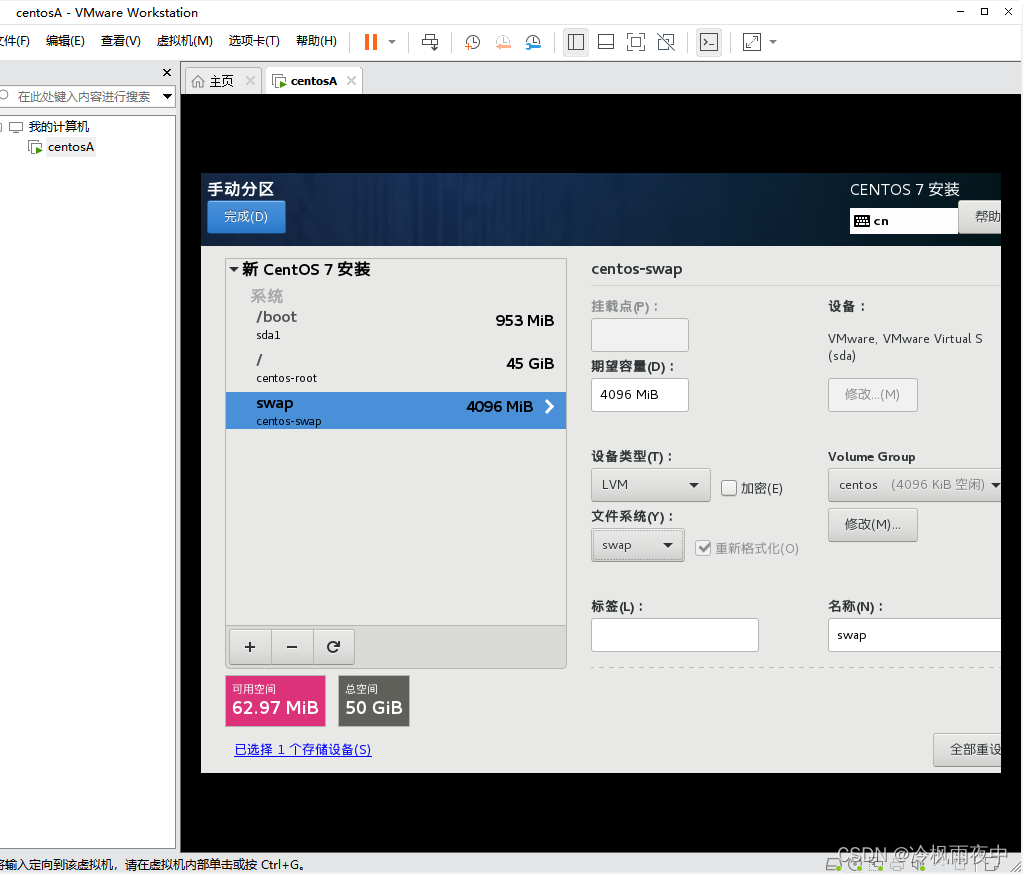Toggle the 加密(E) encrypt checkbox
Viewport: 1023px width, 874px height.
click(729, 488)
